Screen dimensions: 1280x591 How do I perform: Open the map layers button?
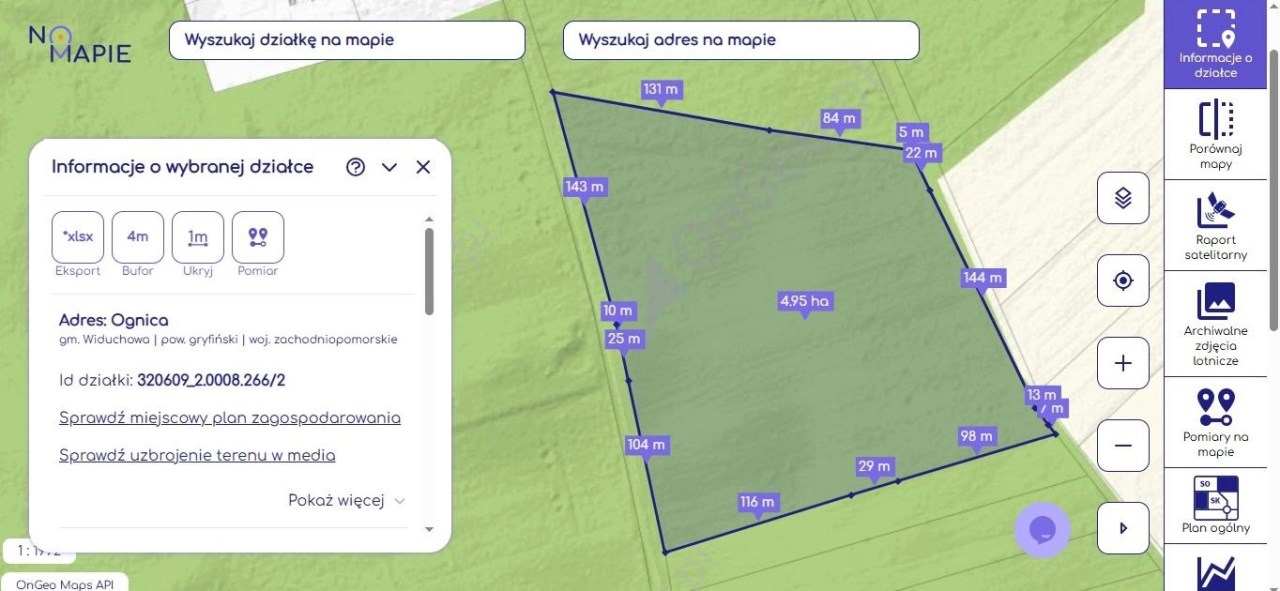pyautogui.click(x=1122, y=198)
